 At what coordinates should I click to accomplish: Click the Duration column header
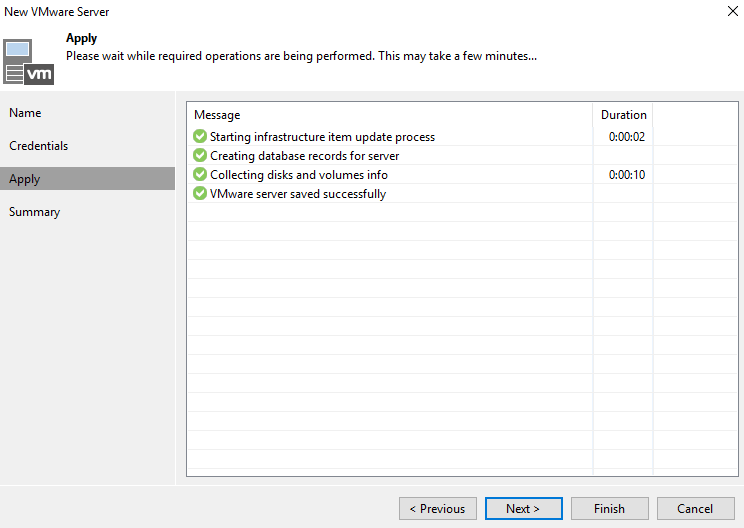click(623, 115)
